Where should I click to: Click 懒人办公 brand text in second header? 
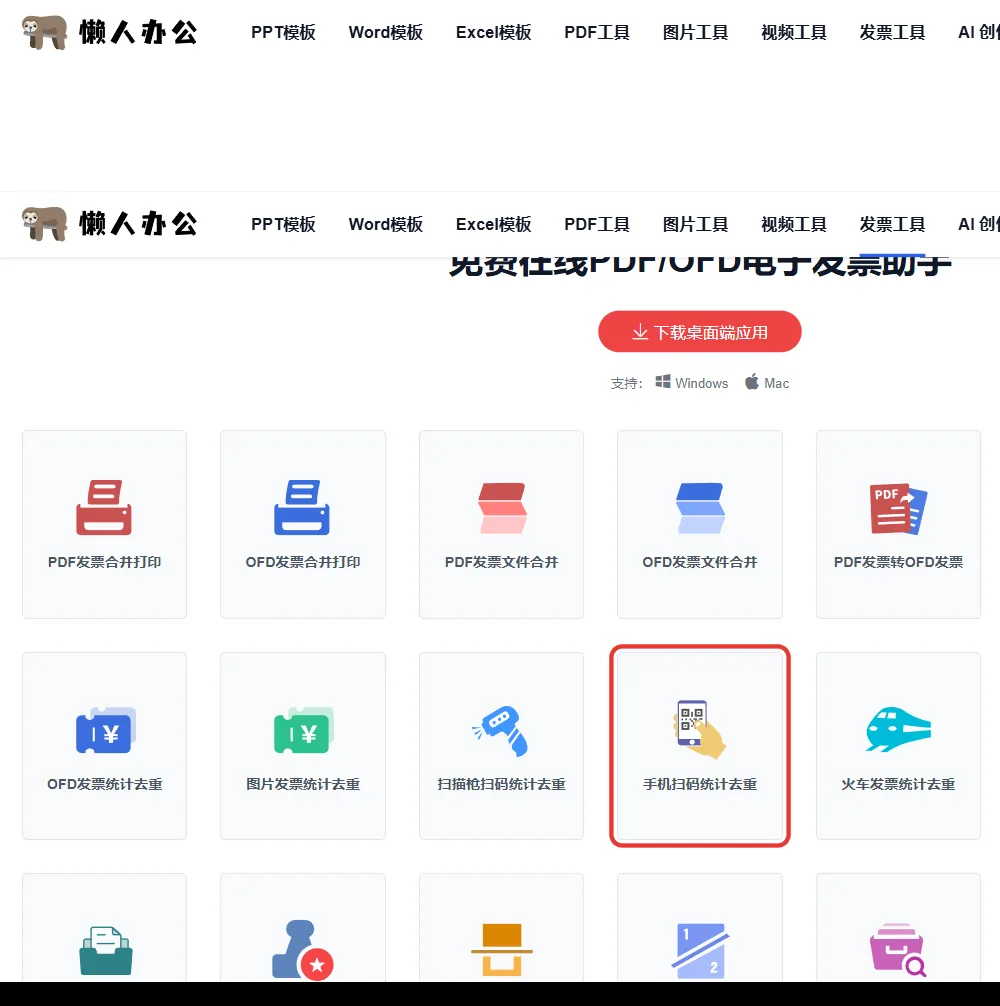point(138,223)
